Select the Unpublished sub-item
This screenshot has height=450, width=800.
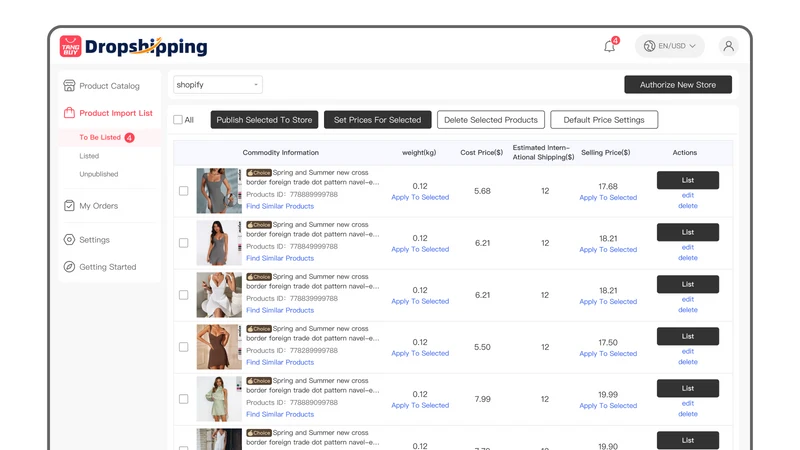(98, 174)
